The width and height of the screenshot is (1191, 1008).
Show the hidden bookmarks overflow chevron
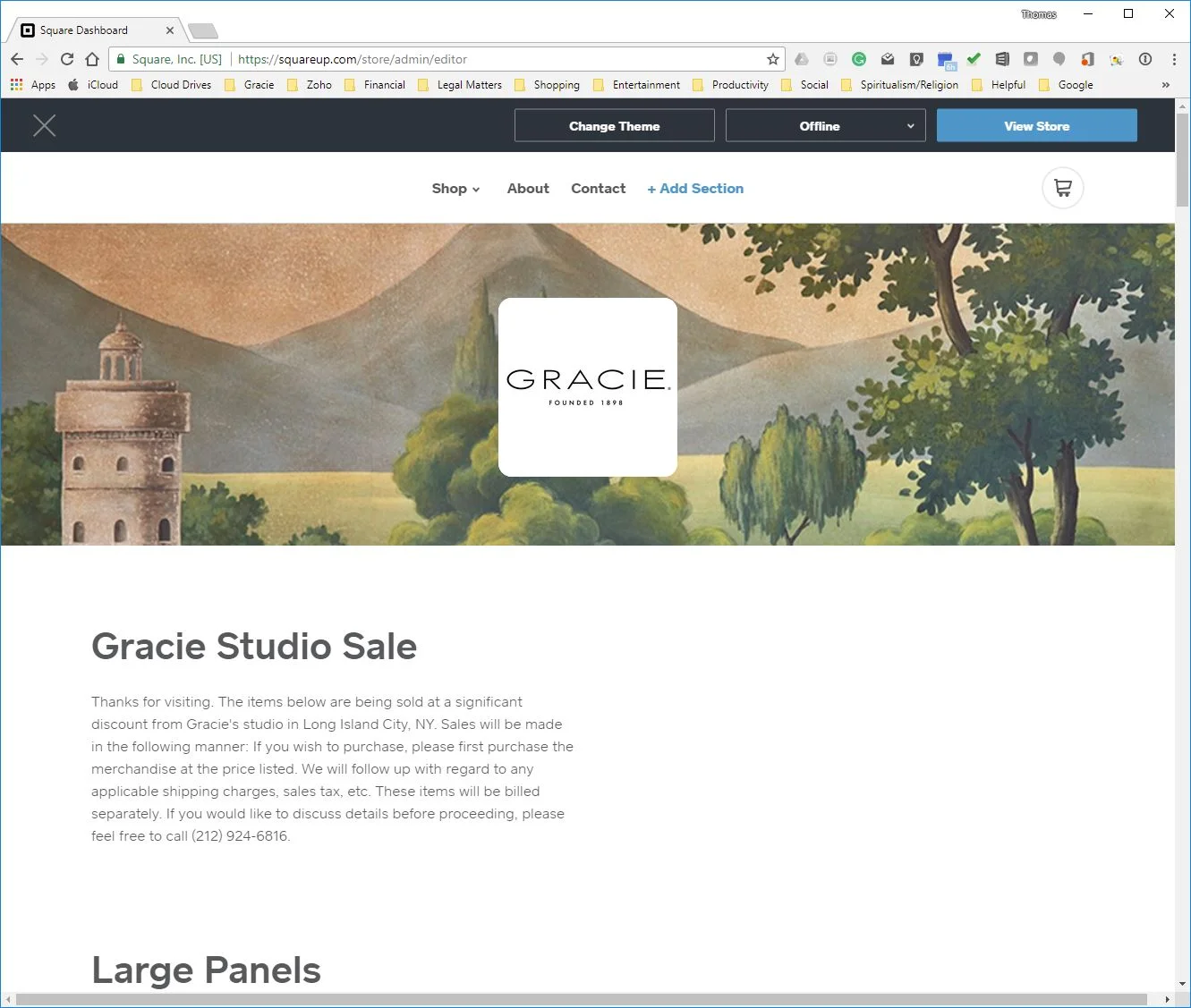[1165, 85]
